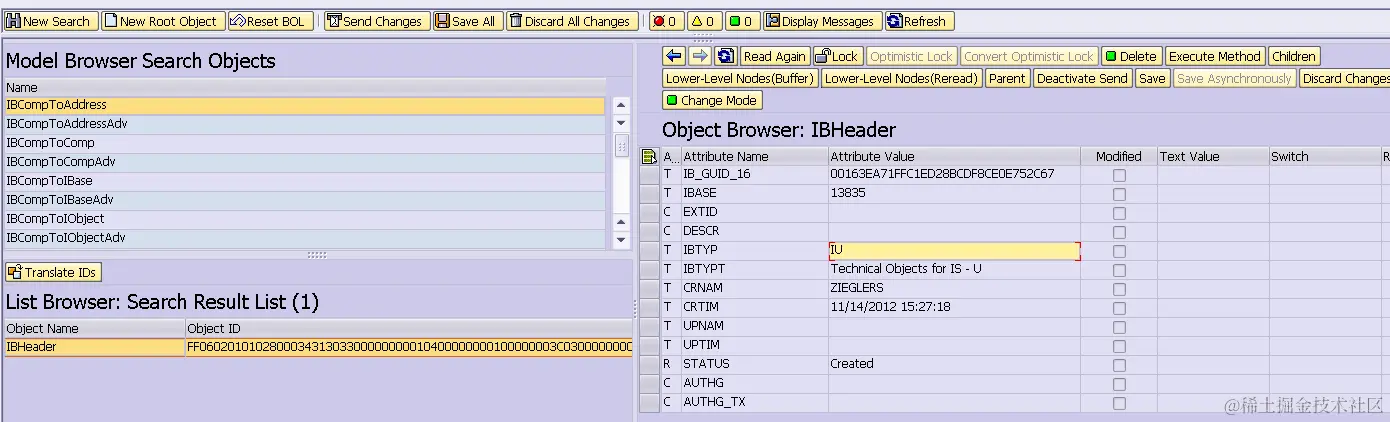
Task: Select IBCompToAddressAdv search object
Action: point(305,124)
